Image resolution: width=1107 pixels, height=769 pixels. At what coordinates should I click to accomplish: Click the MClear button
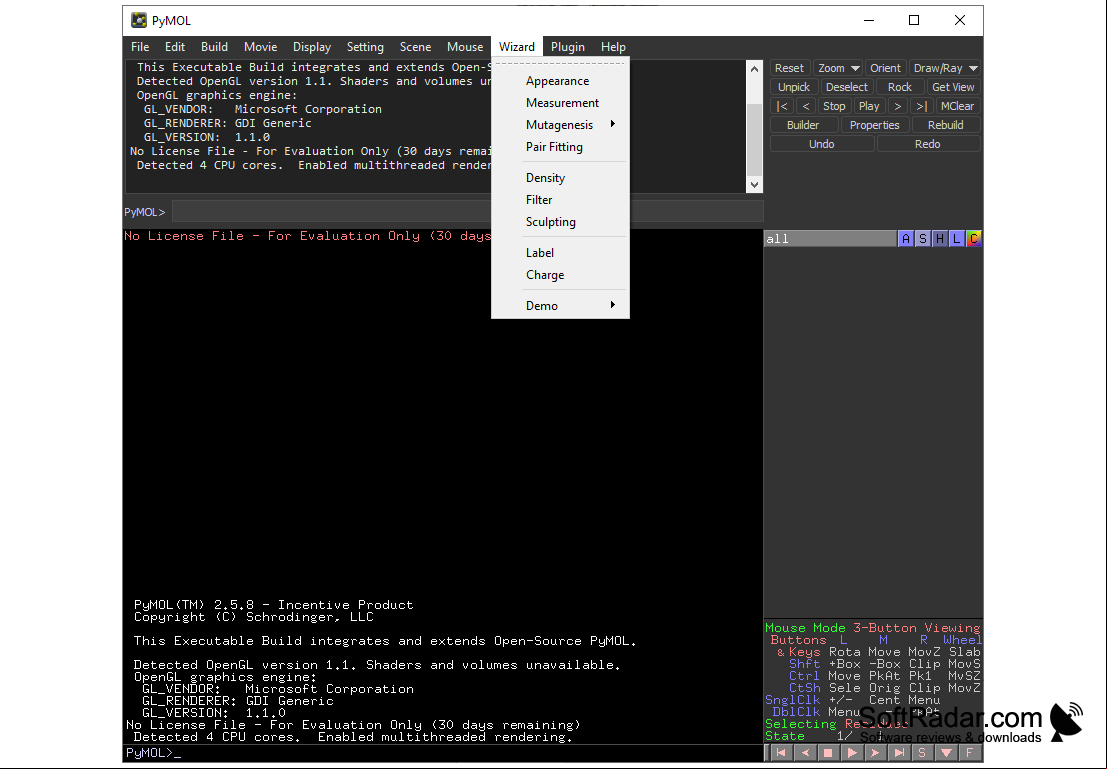pos(957,106)
